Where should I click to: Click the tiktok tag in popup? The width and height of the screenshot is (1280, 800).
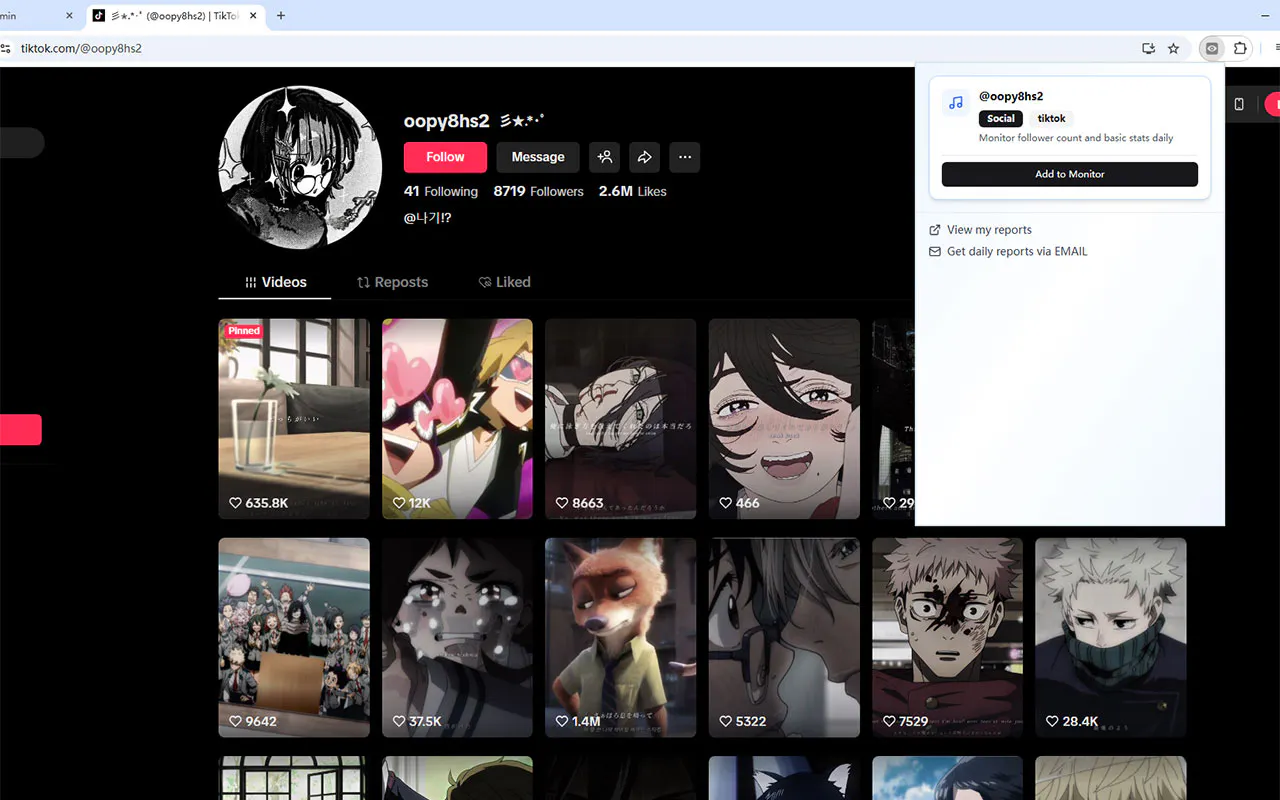coord(1052,118)
